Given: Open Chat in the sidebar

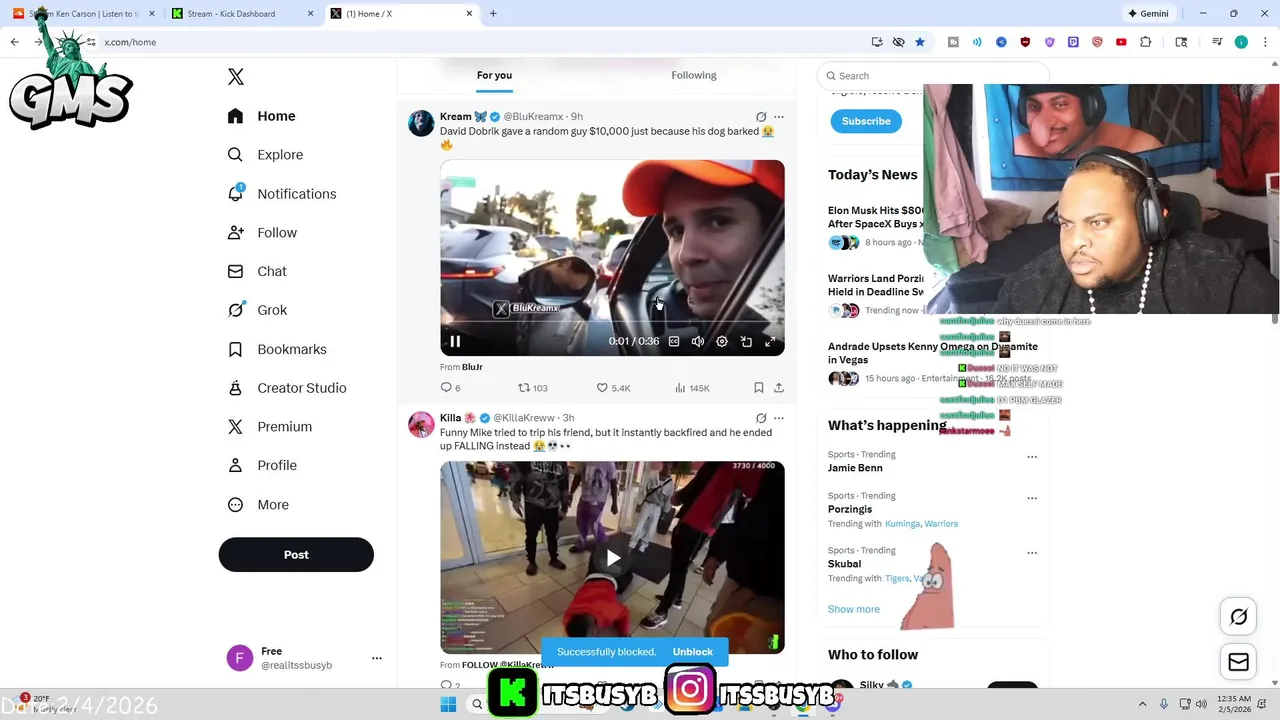Looking at the screenshot, I should [x=258, y=271].
